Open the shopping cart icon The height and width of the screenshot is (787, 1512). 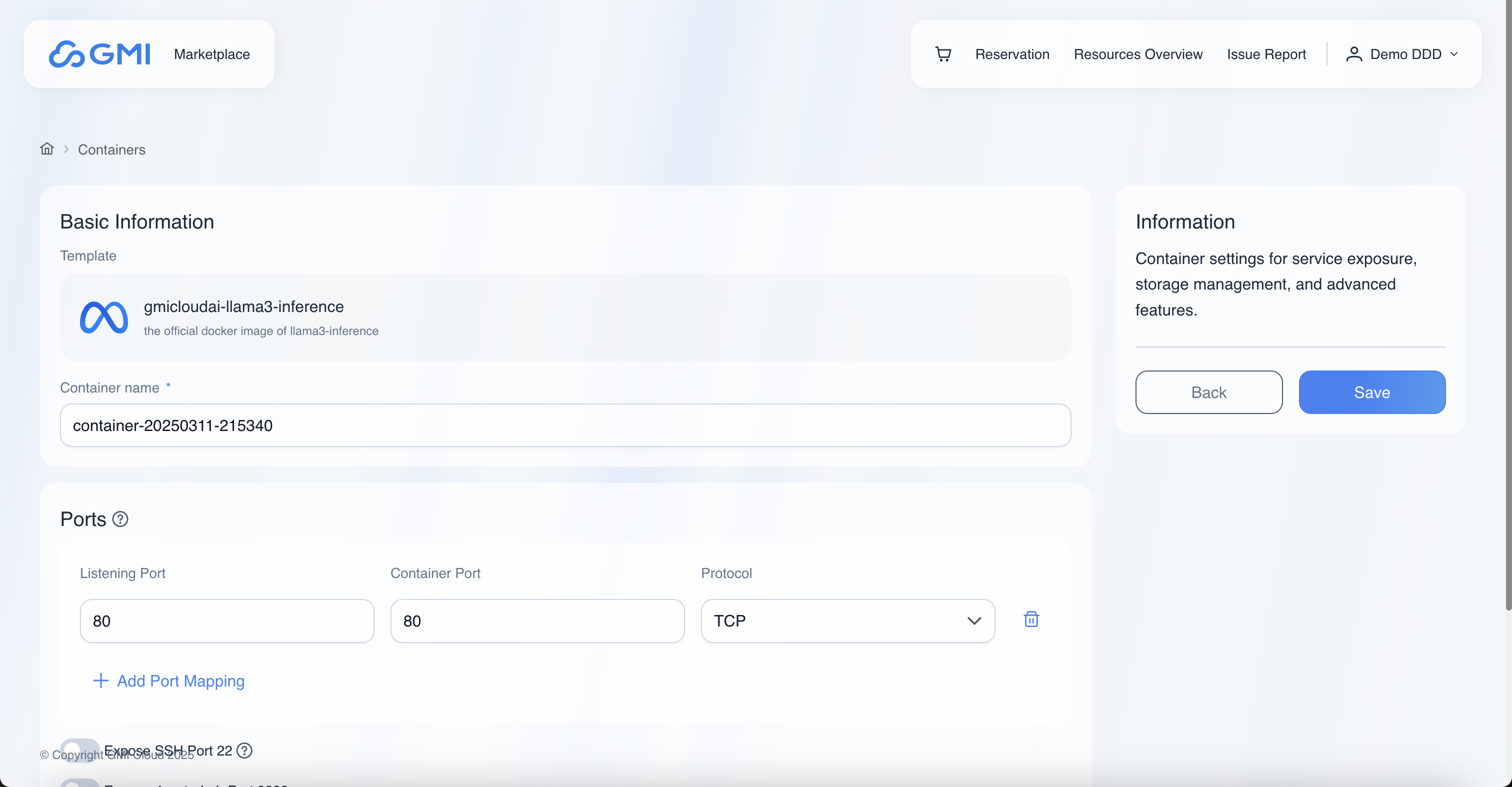pyautogui.click(x=942, y=54)
